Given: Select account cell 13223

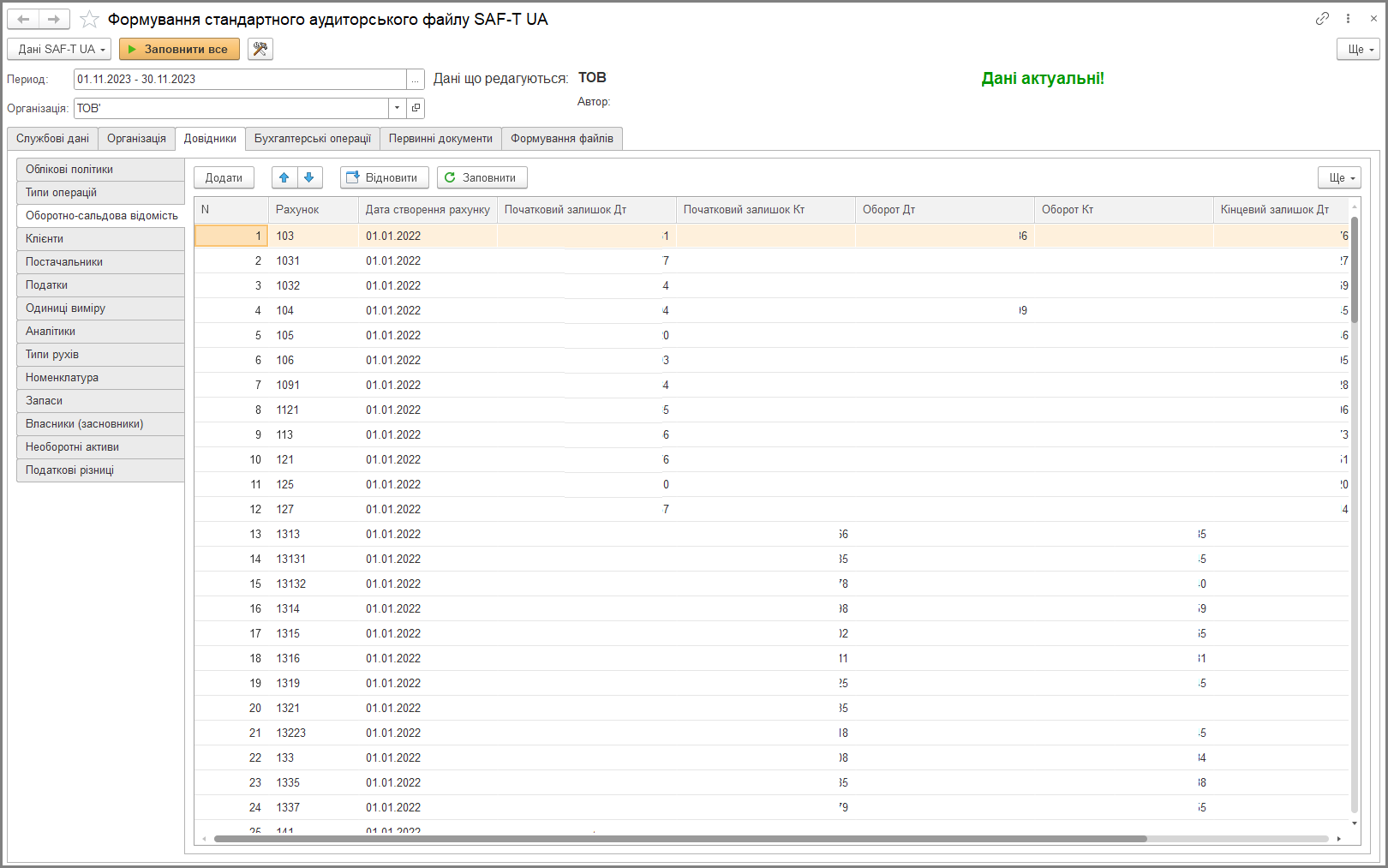Looking at the screenshot, I should pos(314,733).
